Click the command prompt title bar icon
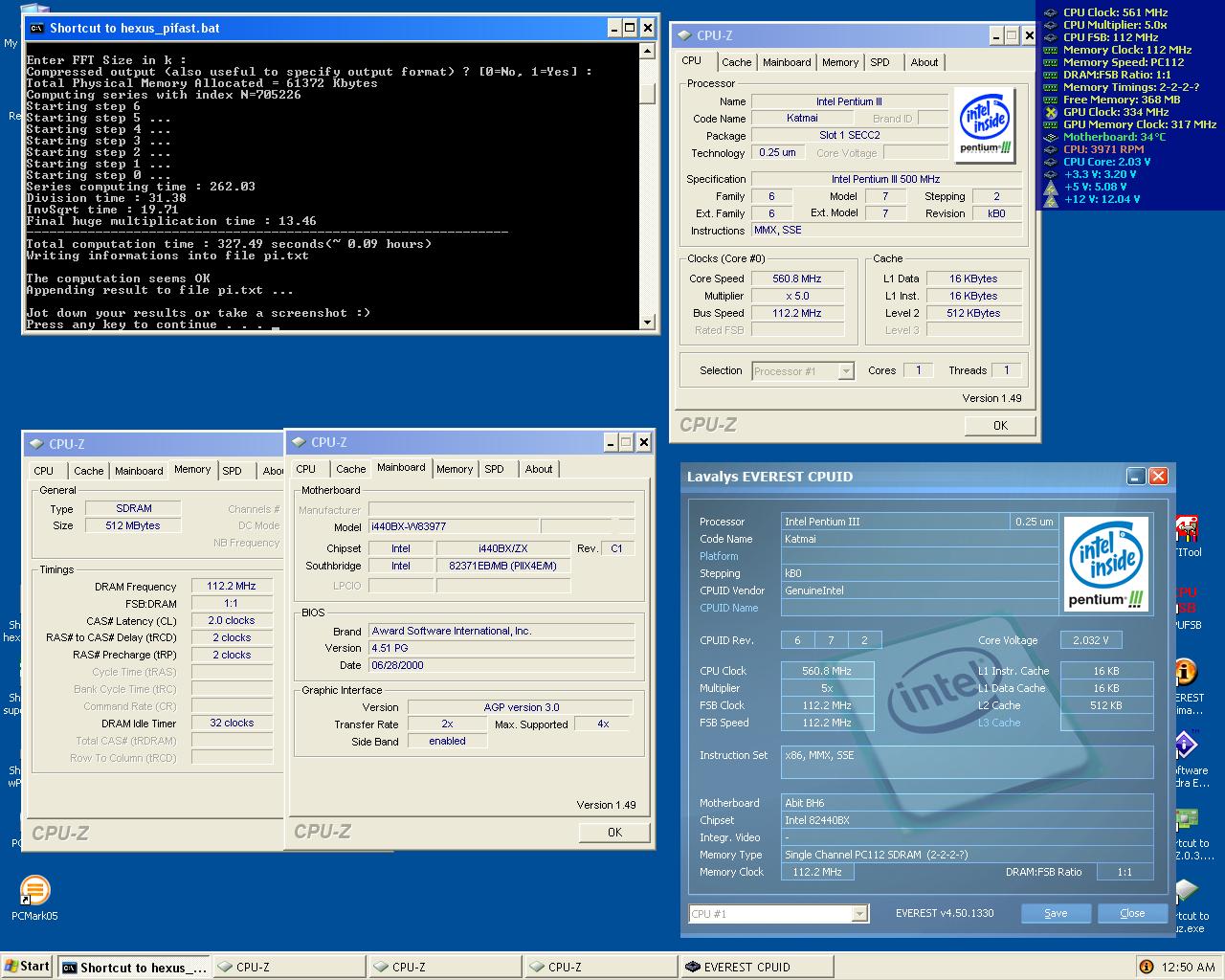The image size is (1225, 980). tap(36, 28)
